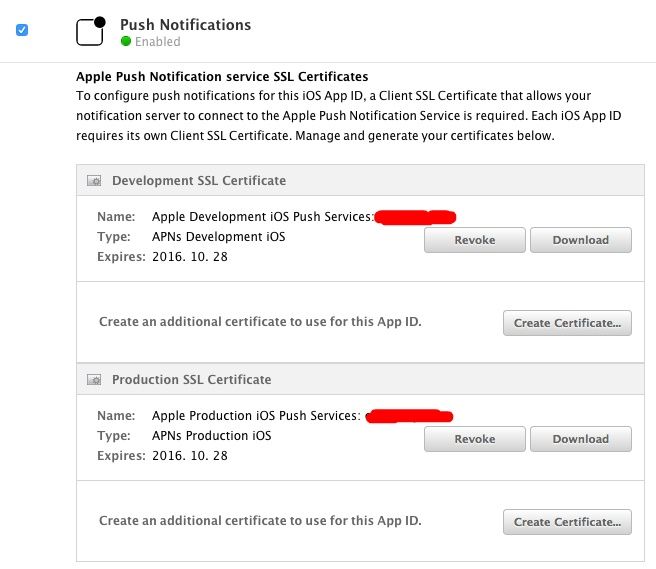Select the Push Notifications title text
This screenshot has width=656, height=569.
(185, 25)
